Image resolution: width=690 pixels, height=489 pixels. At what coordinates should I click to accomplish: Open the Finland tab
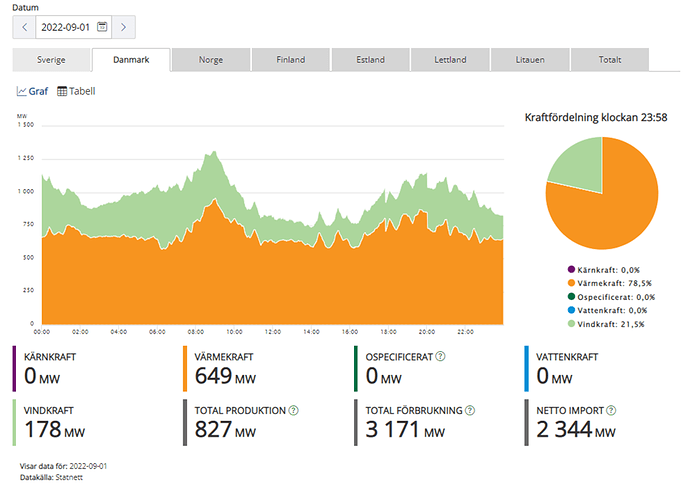tap(290, 60)
